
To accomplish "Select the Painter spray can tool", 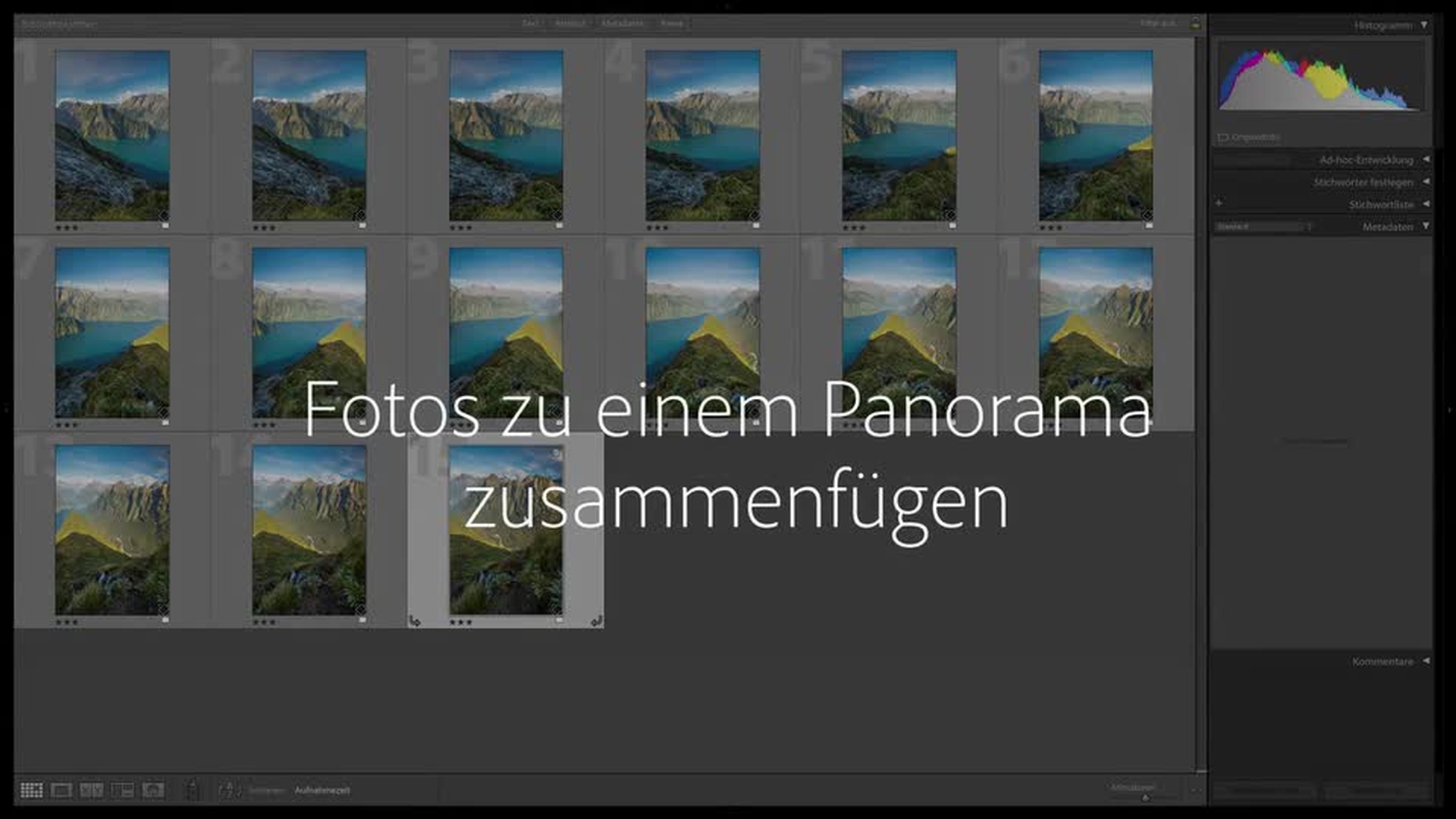I will pos(193,790).
